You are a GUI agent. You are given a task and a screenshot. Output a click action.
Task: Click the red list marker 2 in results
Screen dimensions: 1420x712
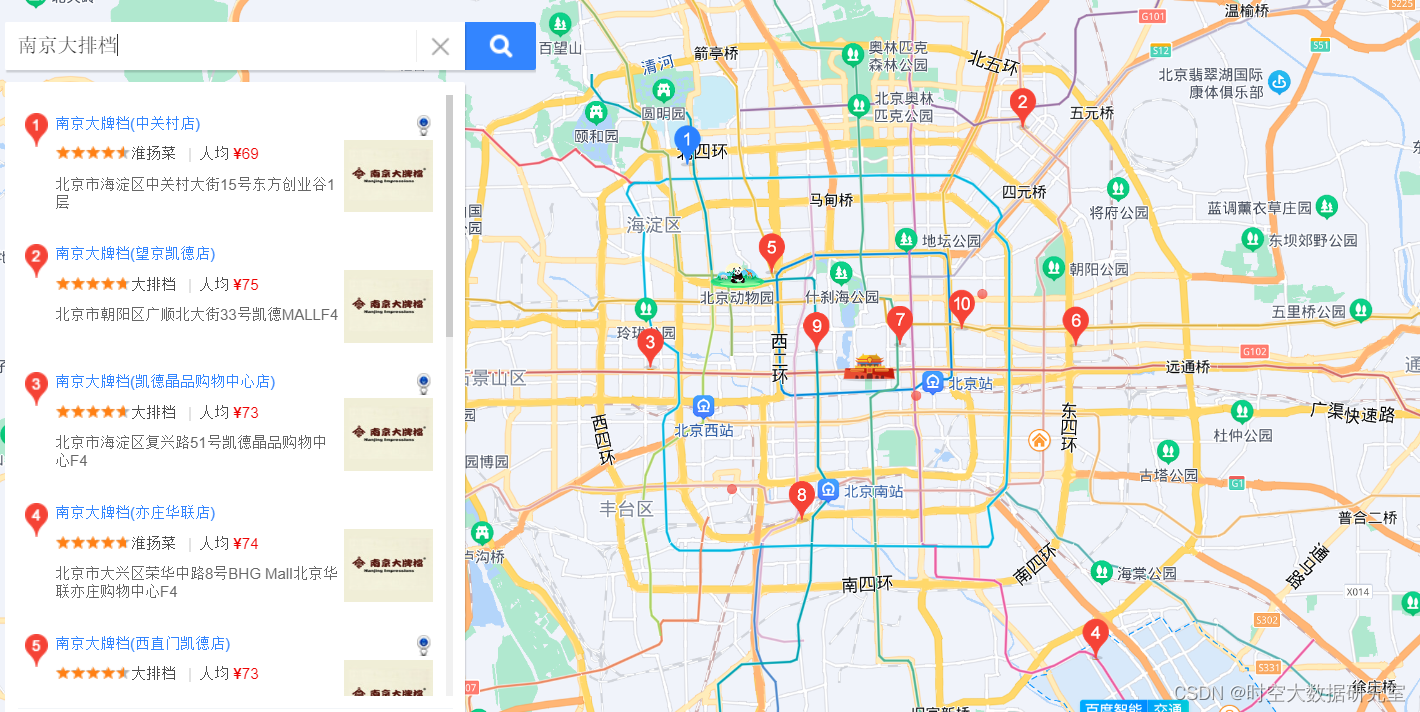(x=36, y=260)
